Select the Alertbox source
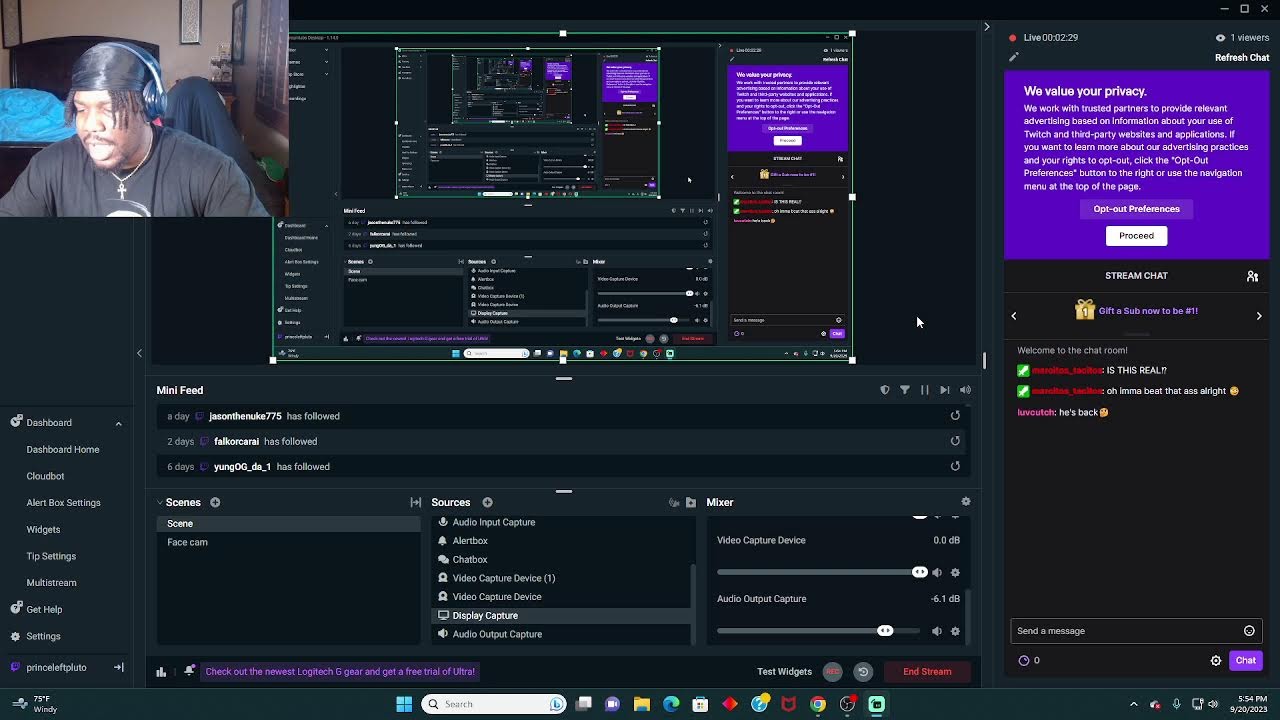 561,541
